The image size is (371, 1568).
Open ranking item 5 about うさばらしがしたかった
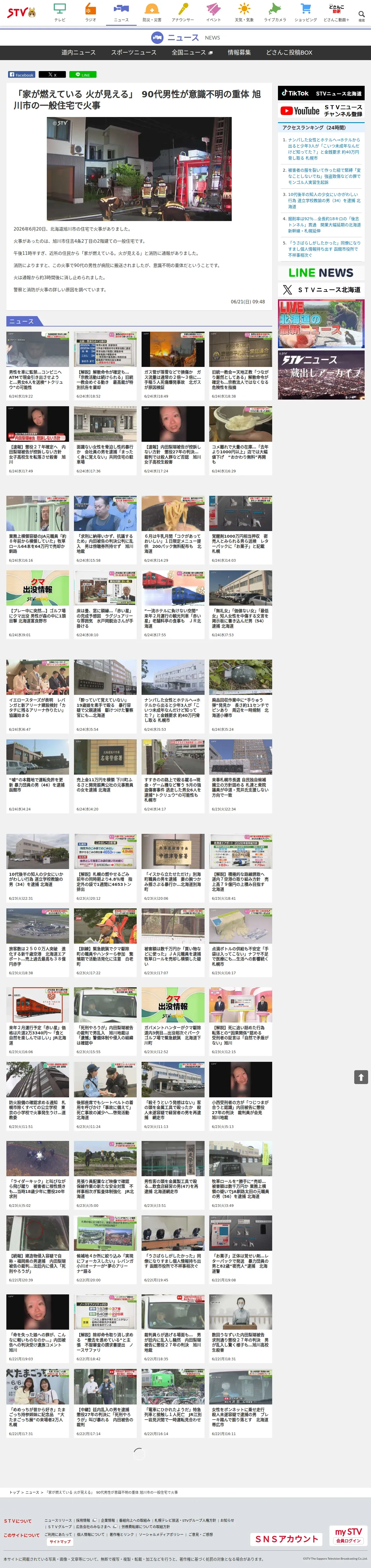[324, 248]
